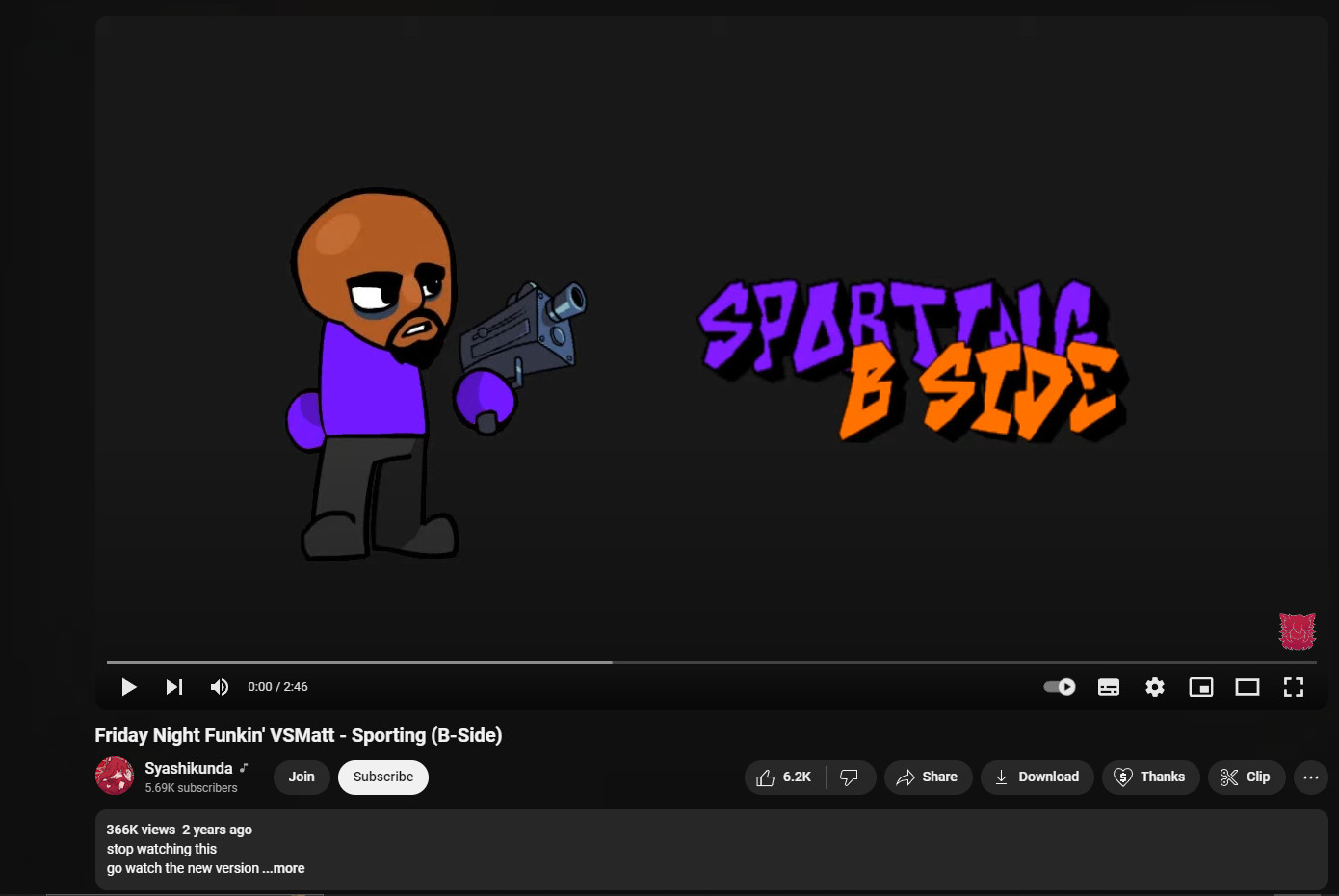Create a Clip from the video
This screenshot has height=896, width=1339.
point(1247,777)
